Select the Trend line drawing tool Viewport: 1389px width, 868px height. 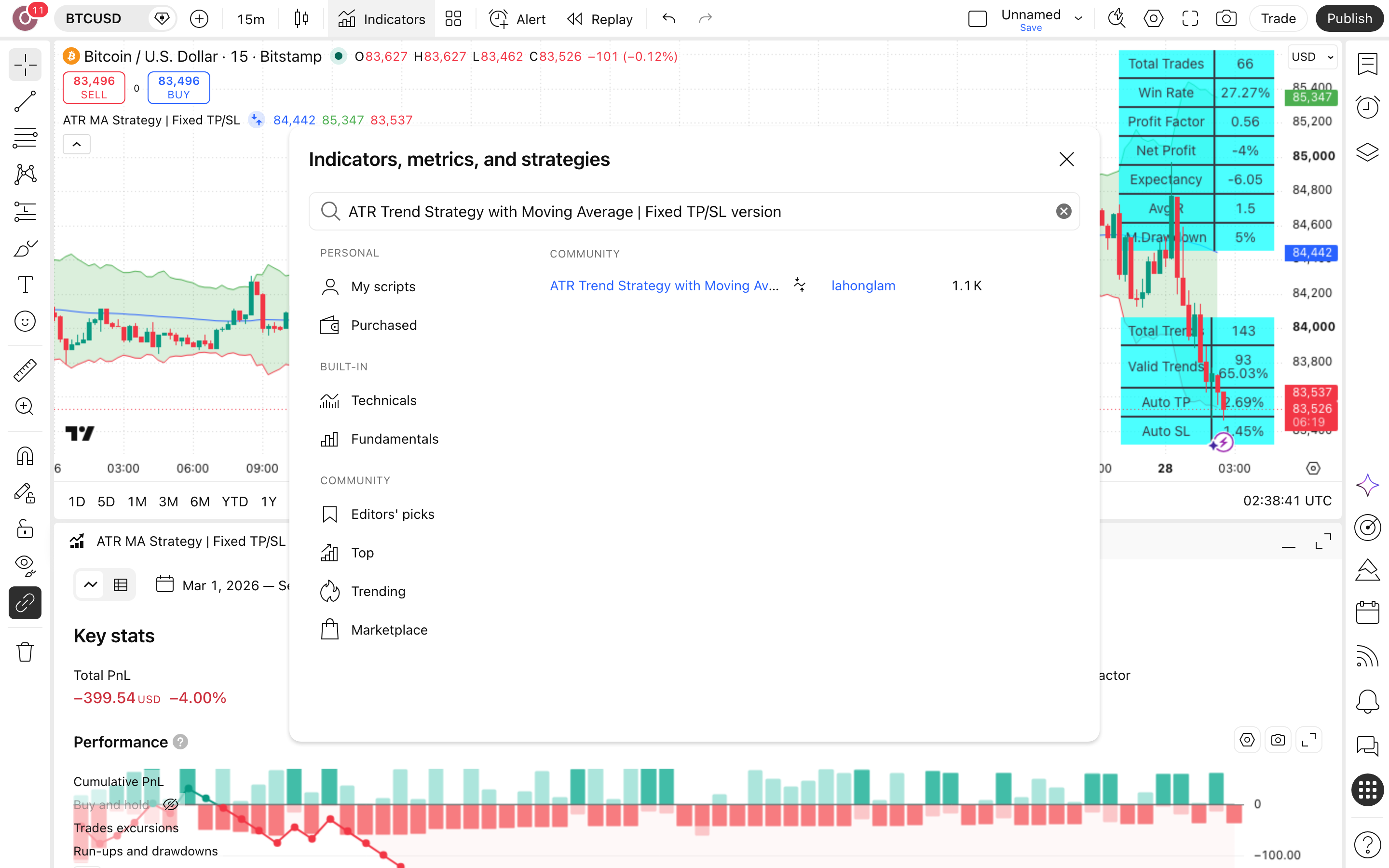25,102
